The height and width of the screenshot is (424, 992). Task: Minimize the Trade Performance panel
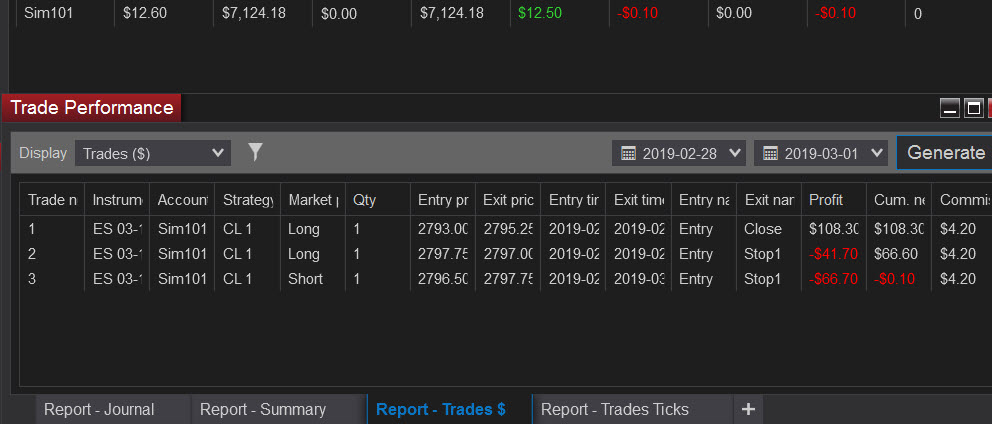[950, 109]
